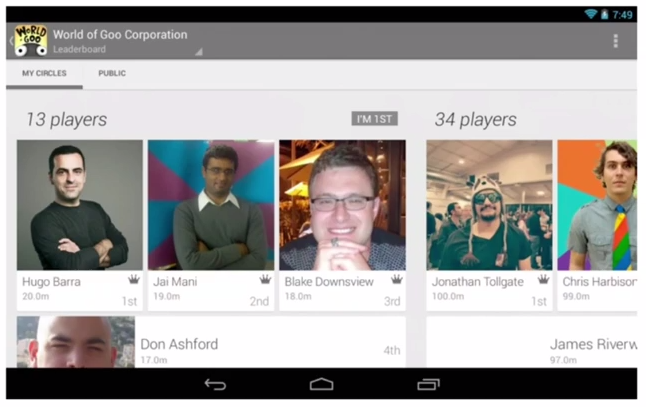Tap the Android back navigation button
This screenshot has height=407, width=646.
point(215,384)
